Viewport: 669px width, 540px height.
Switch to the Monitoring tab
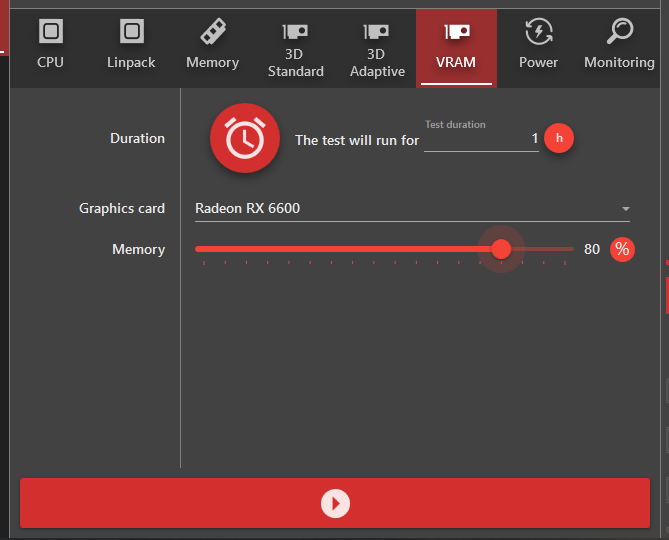coord(619,48)
